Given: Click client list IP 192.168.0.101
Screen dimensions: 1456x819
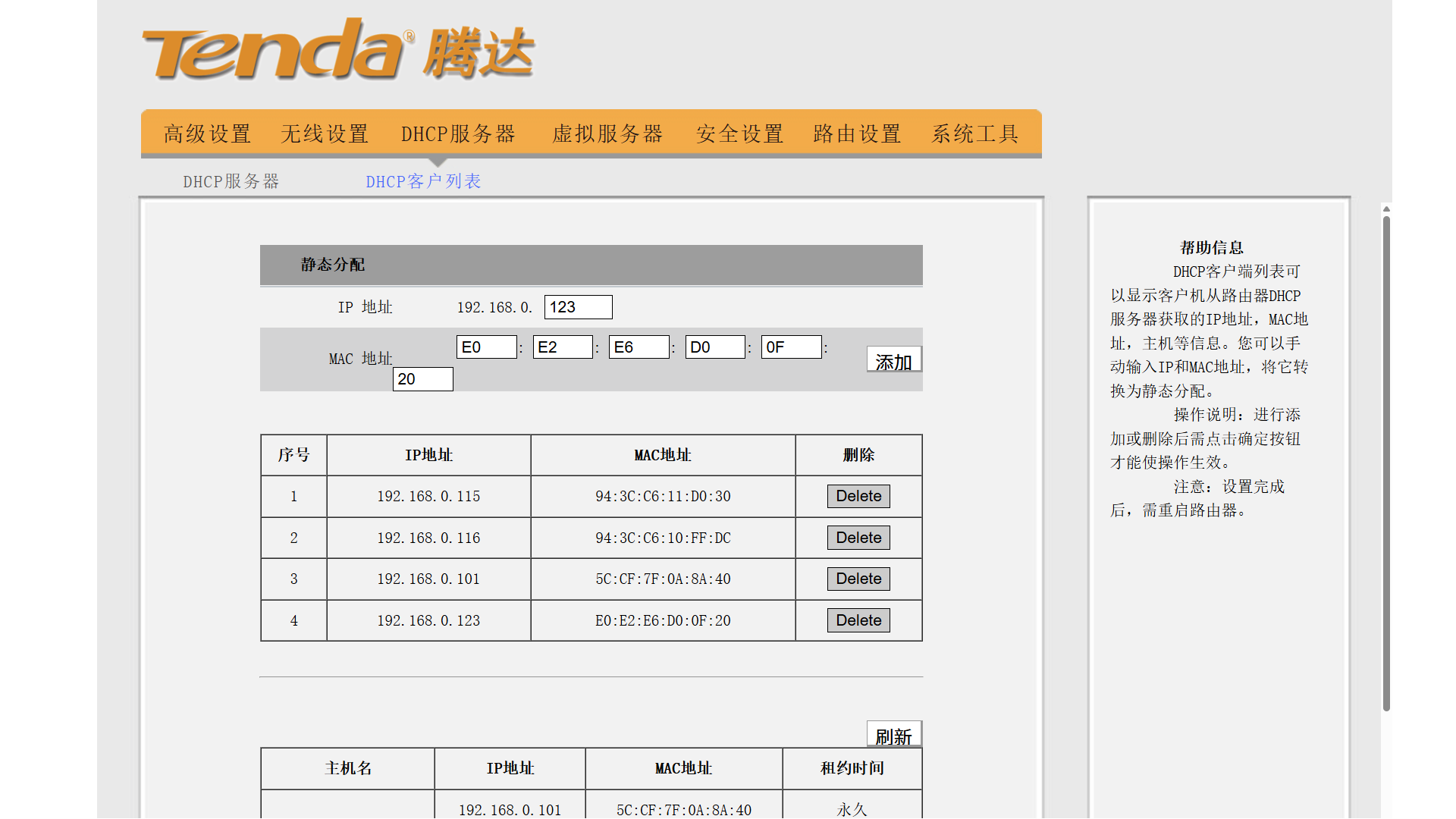Looking at the screenshot, I should (510, 810).
